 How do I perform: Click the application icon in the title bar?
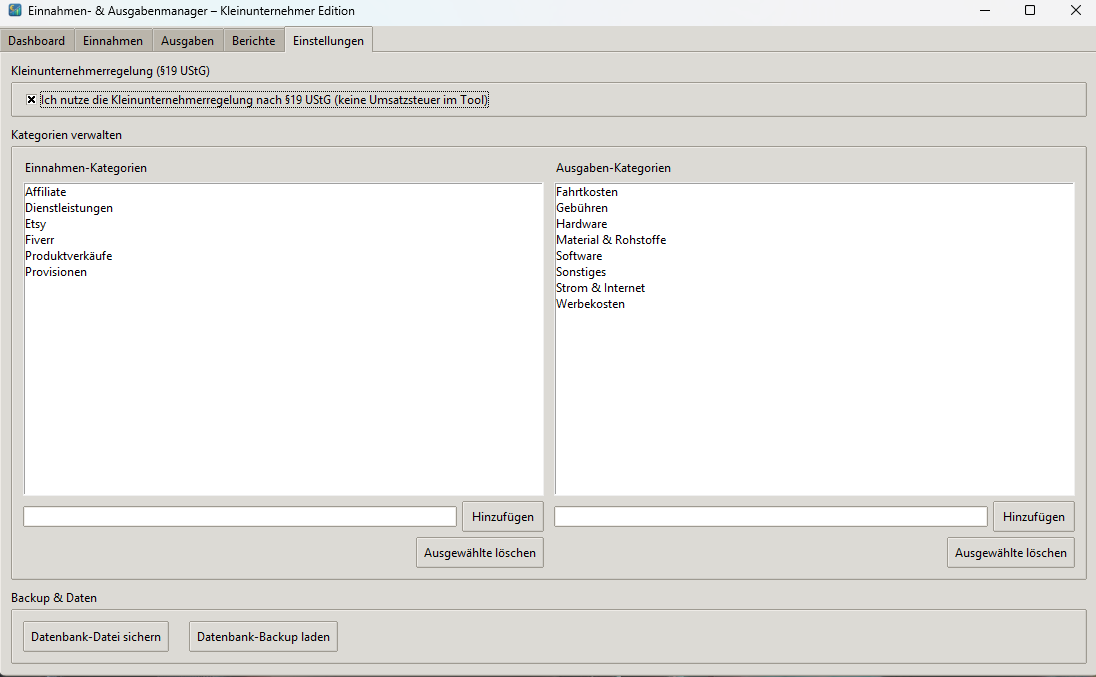13,10
